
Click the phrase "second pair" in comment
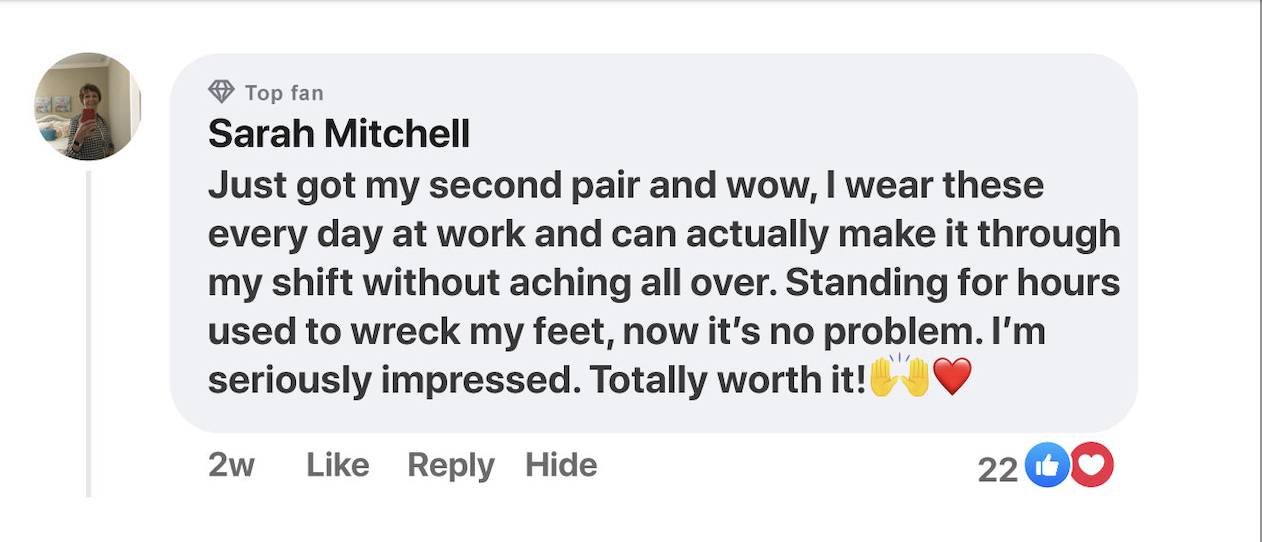coord(482,186)
